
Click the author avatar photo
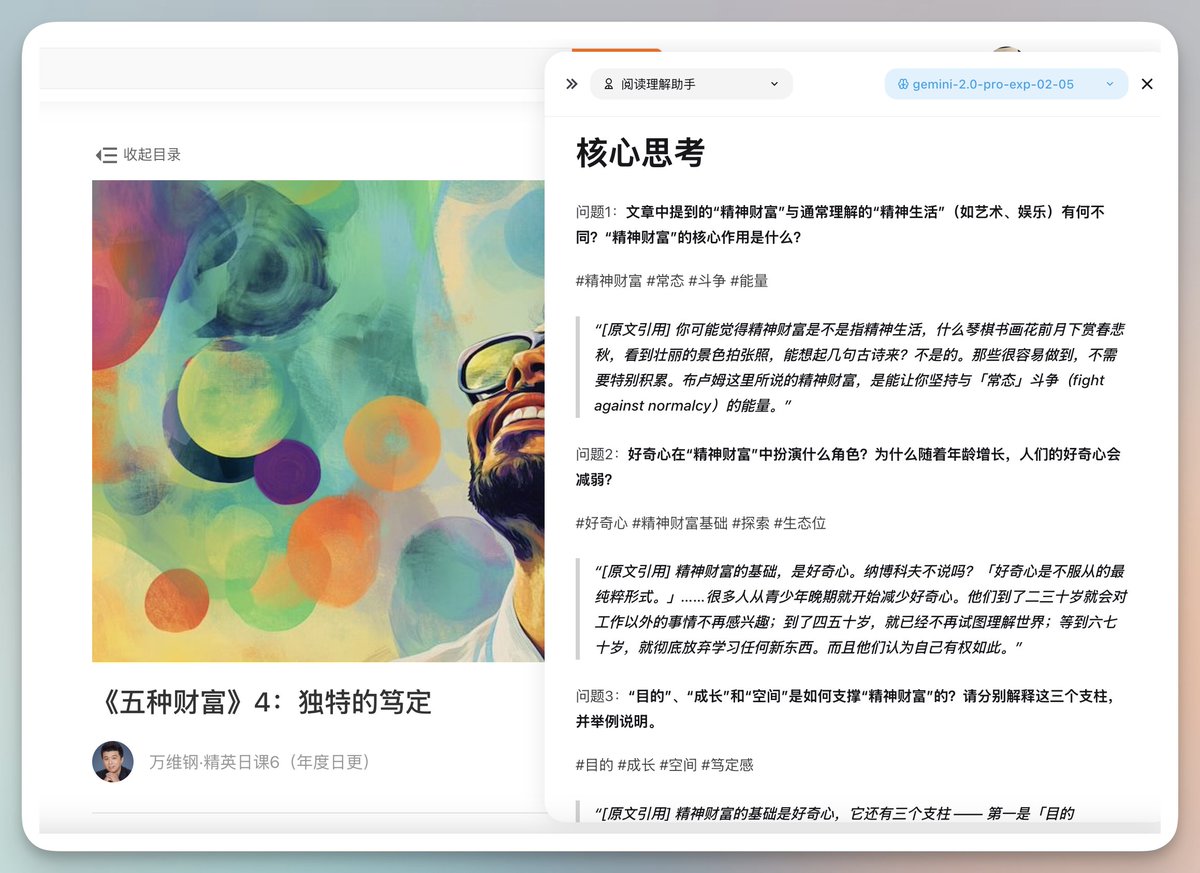pos(113,762)
